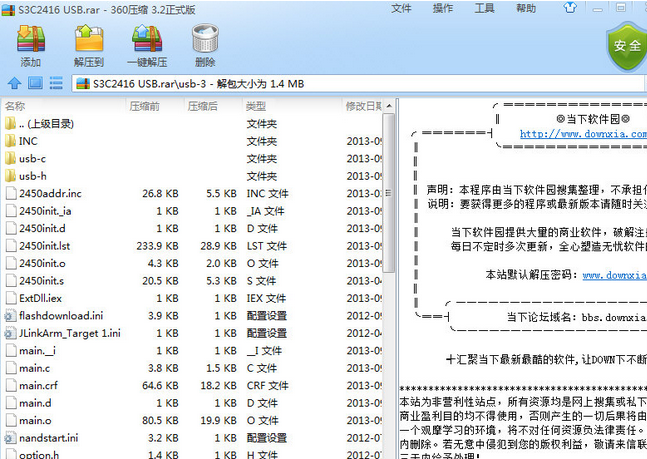The image size is (647, 459).
Task: Sort by 修改日期 column header
Action: tap(362, 106)
